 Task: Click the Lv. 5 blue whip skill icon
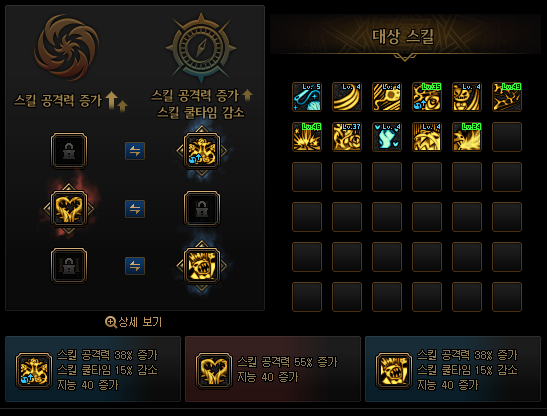point(307,97)
